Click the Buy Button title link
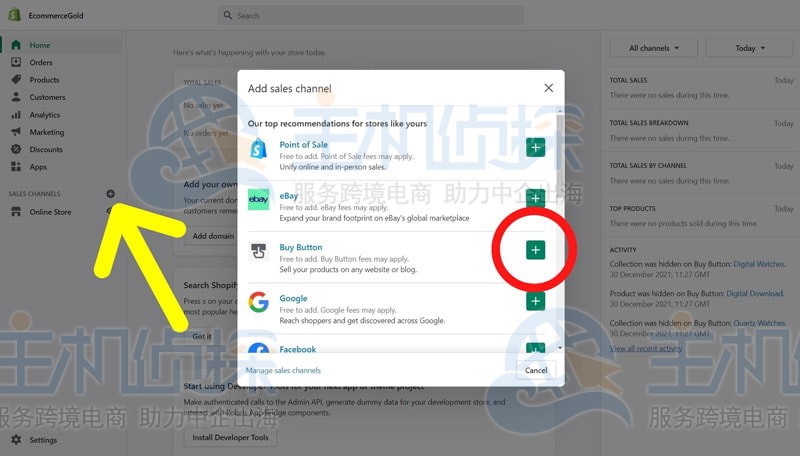800x456 pixels. [301, 247]
